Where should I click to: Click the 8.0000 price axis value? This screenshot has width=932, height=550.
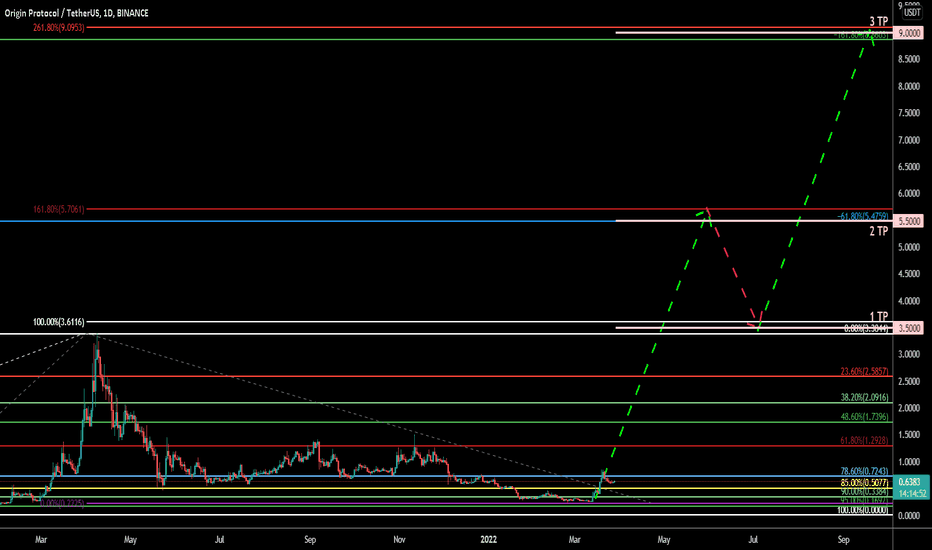point(909,87)
